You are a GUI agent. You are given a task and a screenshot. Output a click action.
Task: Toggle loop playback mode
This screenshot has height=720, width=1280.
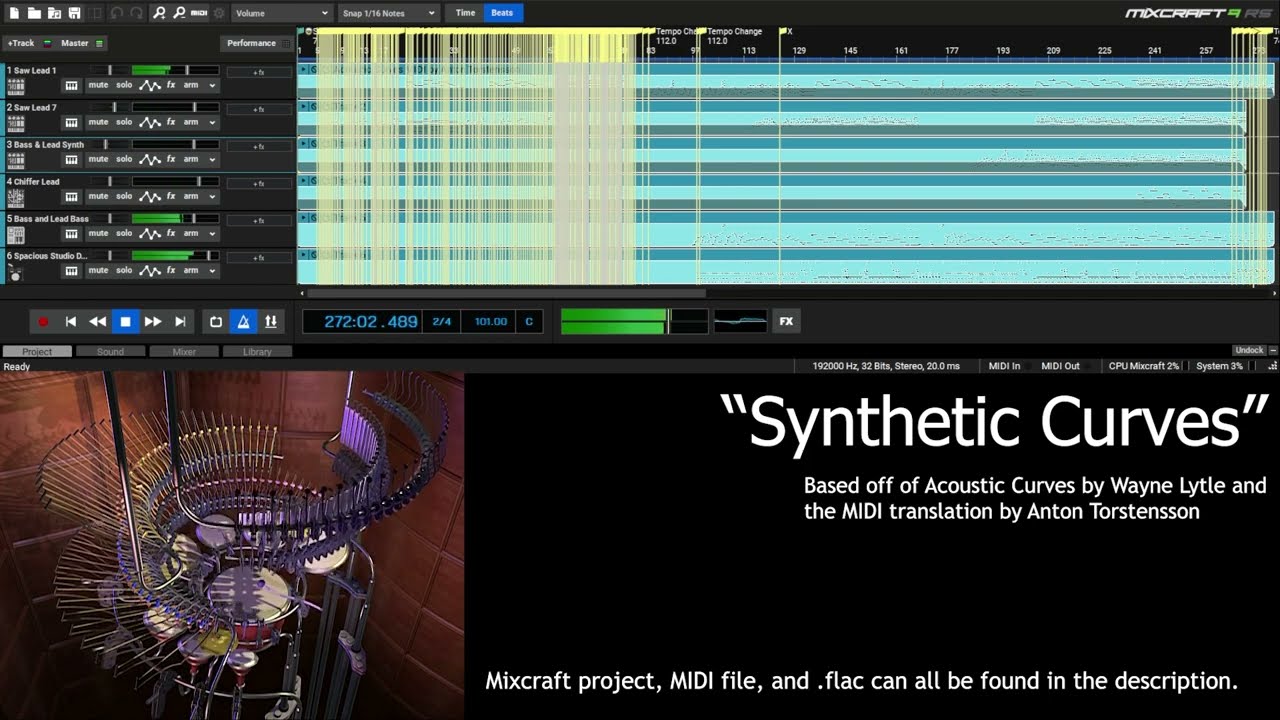pyautogui.click(x=215, y=321)
